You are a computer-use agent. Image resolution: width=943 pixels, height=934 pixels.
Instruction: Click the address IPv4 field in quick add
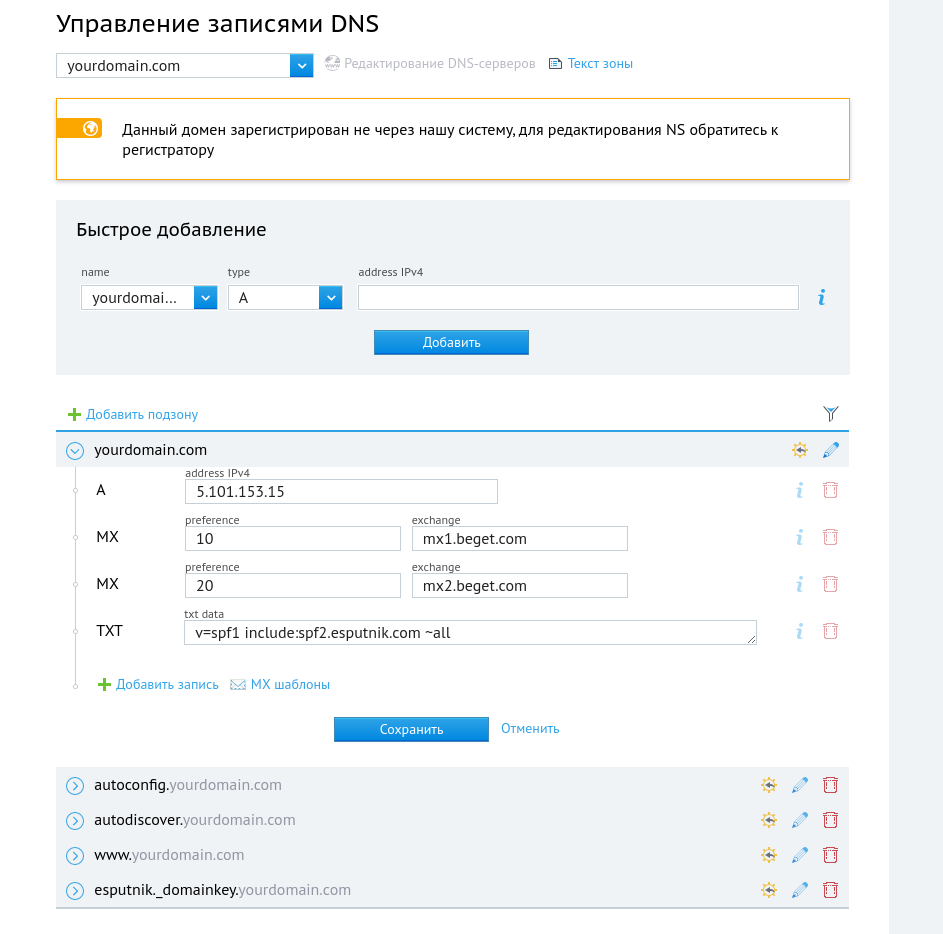(578, 298)
